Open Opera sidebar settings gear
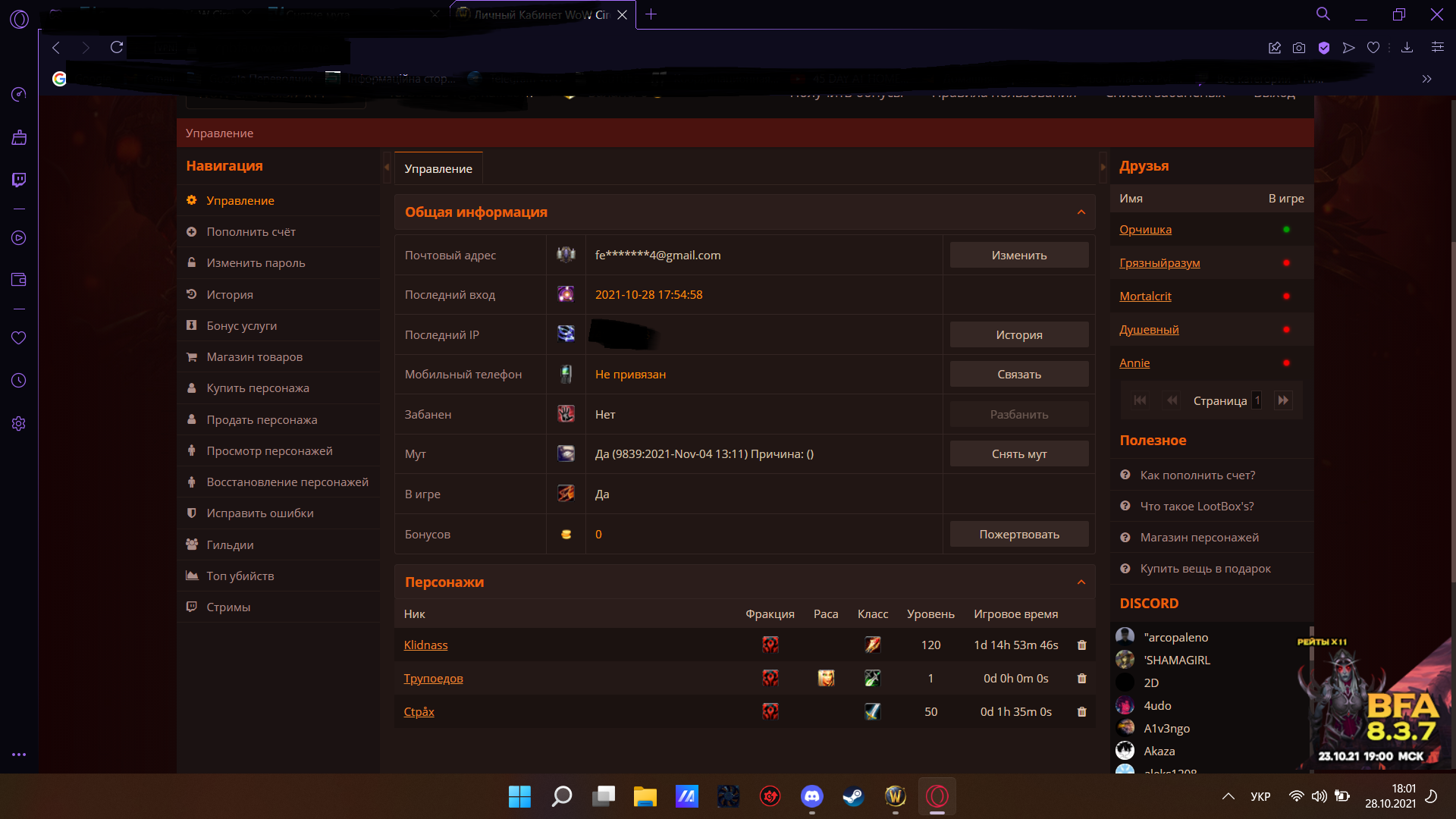This screenshot has width=1456, height=819. click(x=19, y=424)
